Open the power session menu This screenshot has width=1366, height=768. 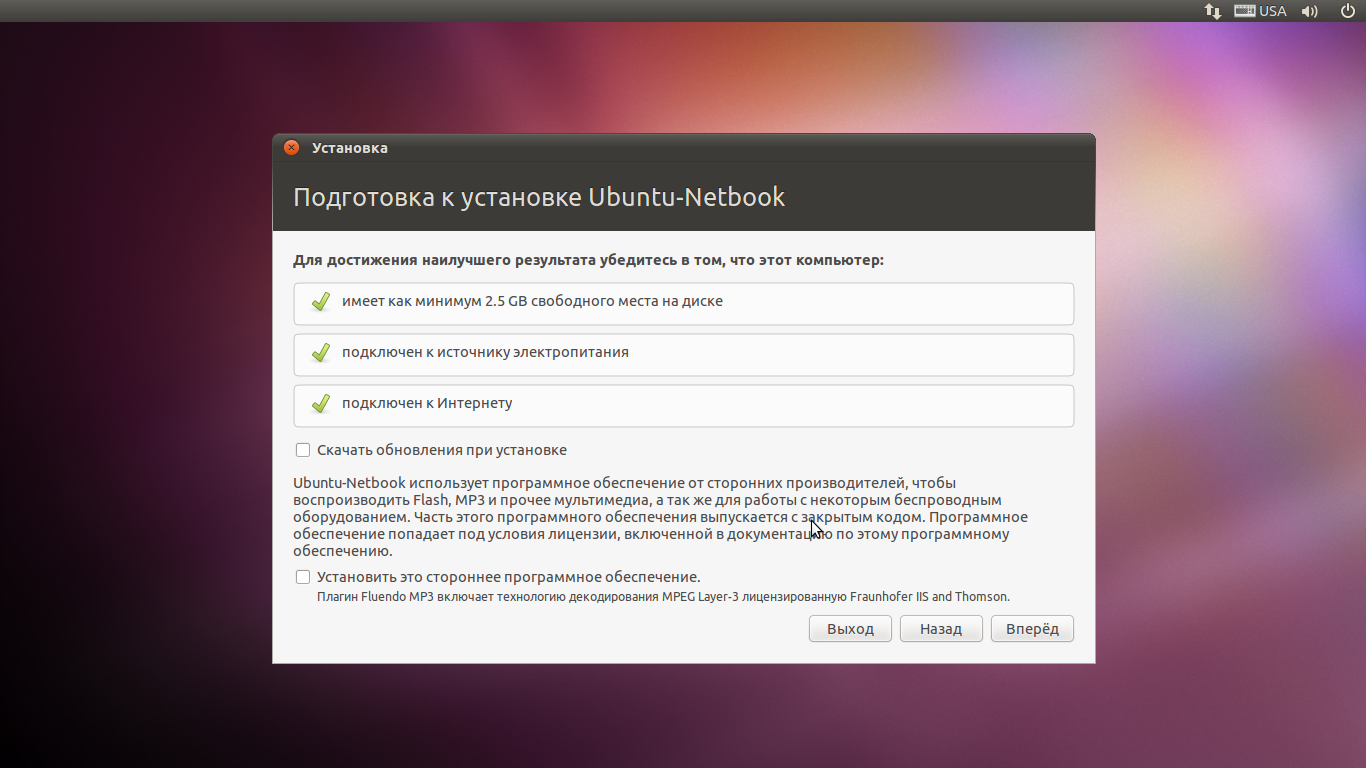(x=1346, y=11)
